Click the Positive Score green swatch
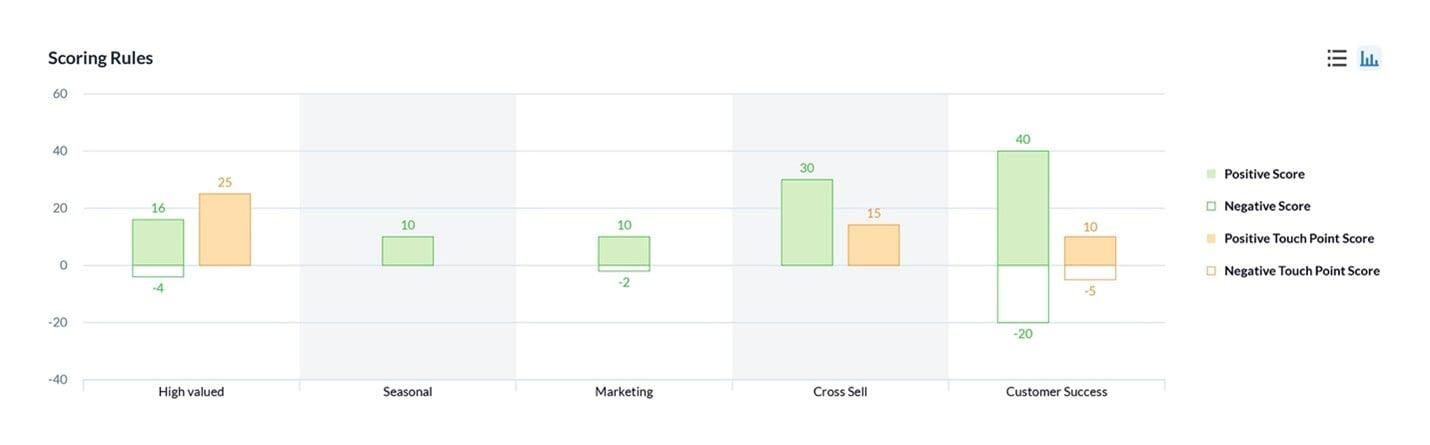The height and width of the screenshot is (445, 1430). (x=1211, y=174)
